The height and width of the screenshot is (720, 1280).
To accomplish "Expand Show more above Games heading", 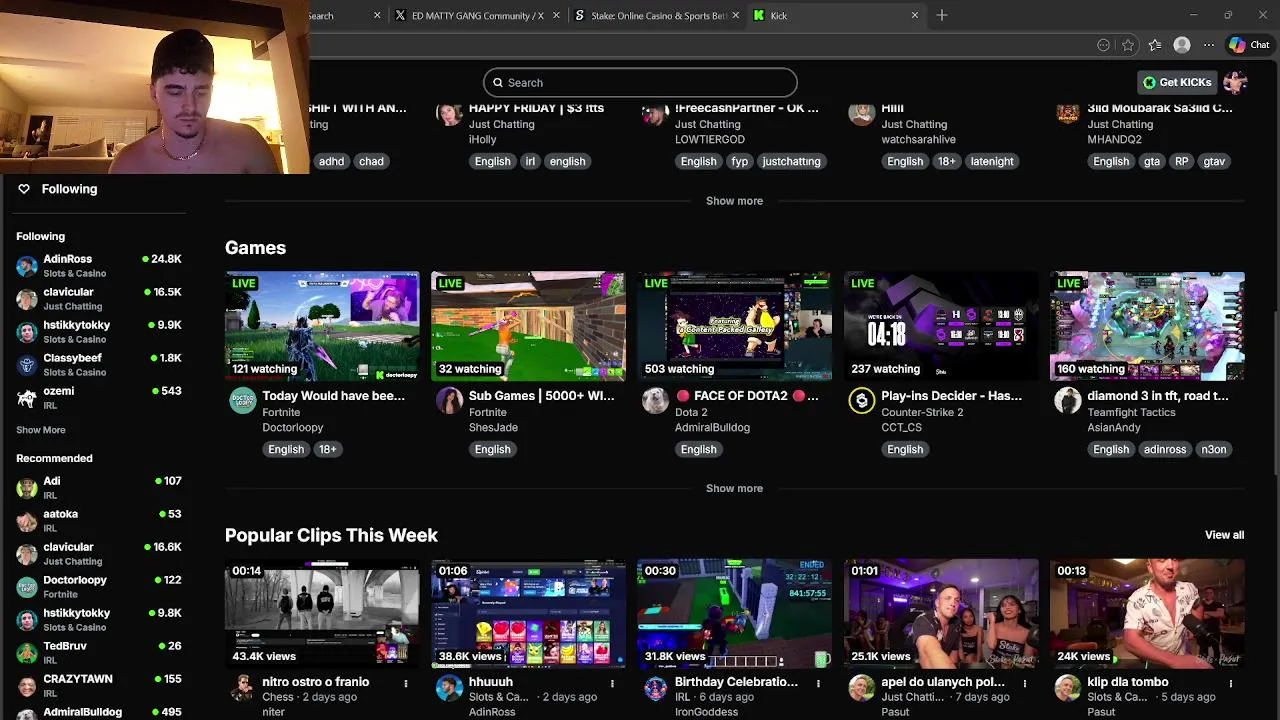I will point(734,201).
